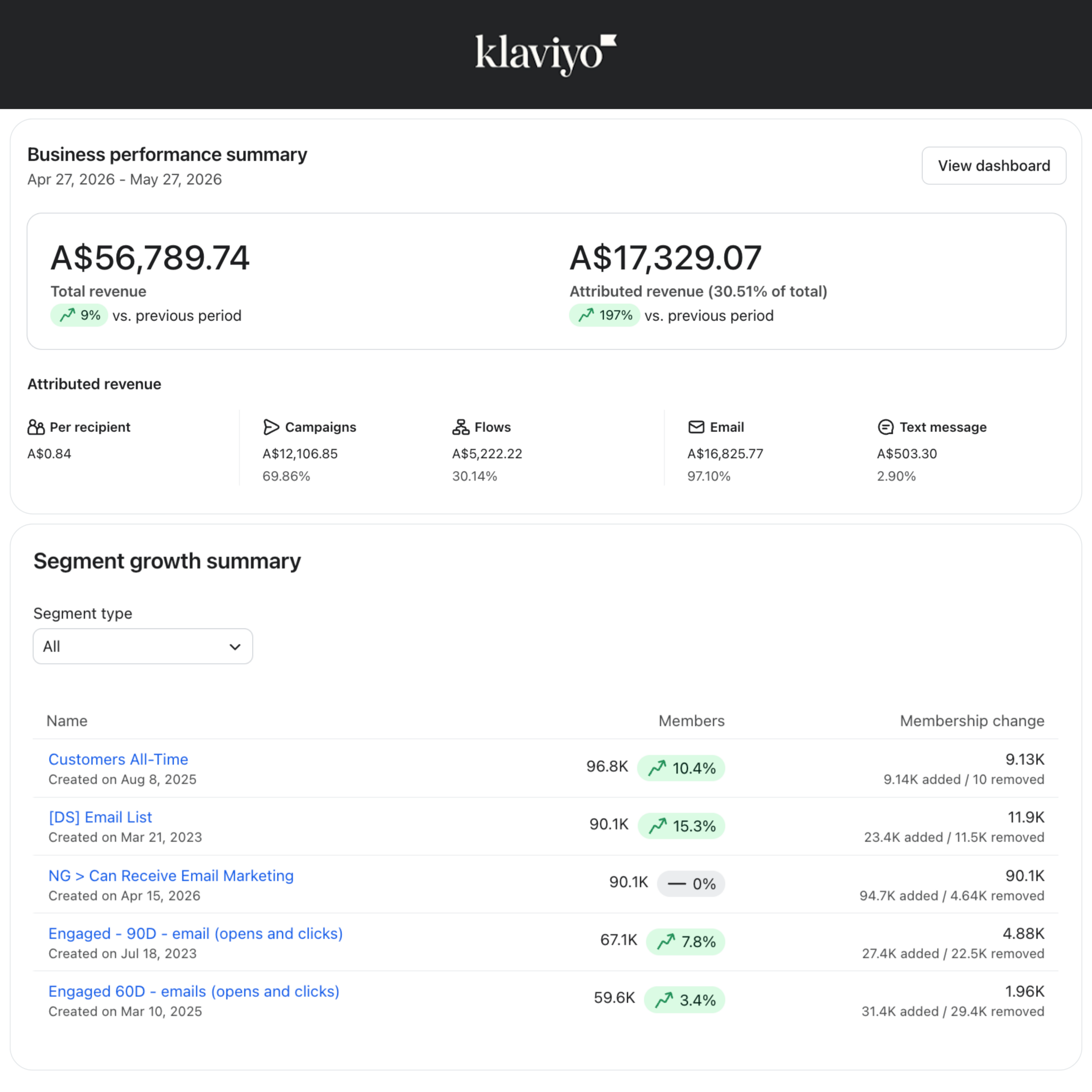The image size is (1092, 1092).
Task: Click the Business performance summary heading
Action: coord(167,154)
